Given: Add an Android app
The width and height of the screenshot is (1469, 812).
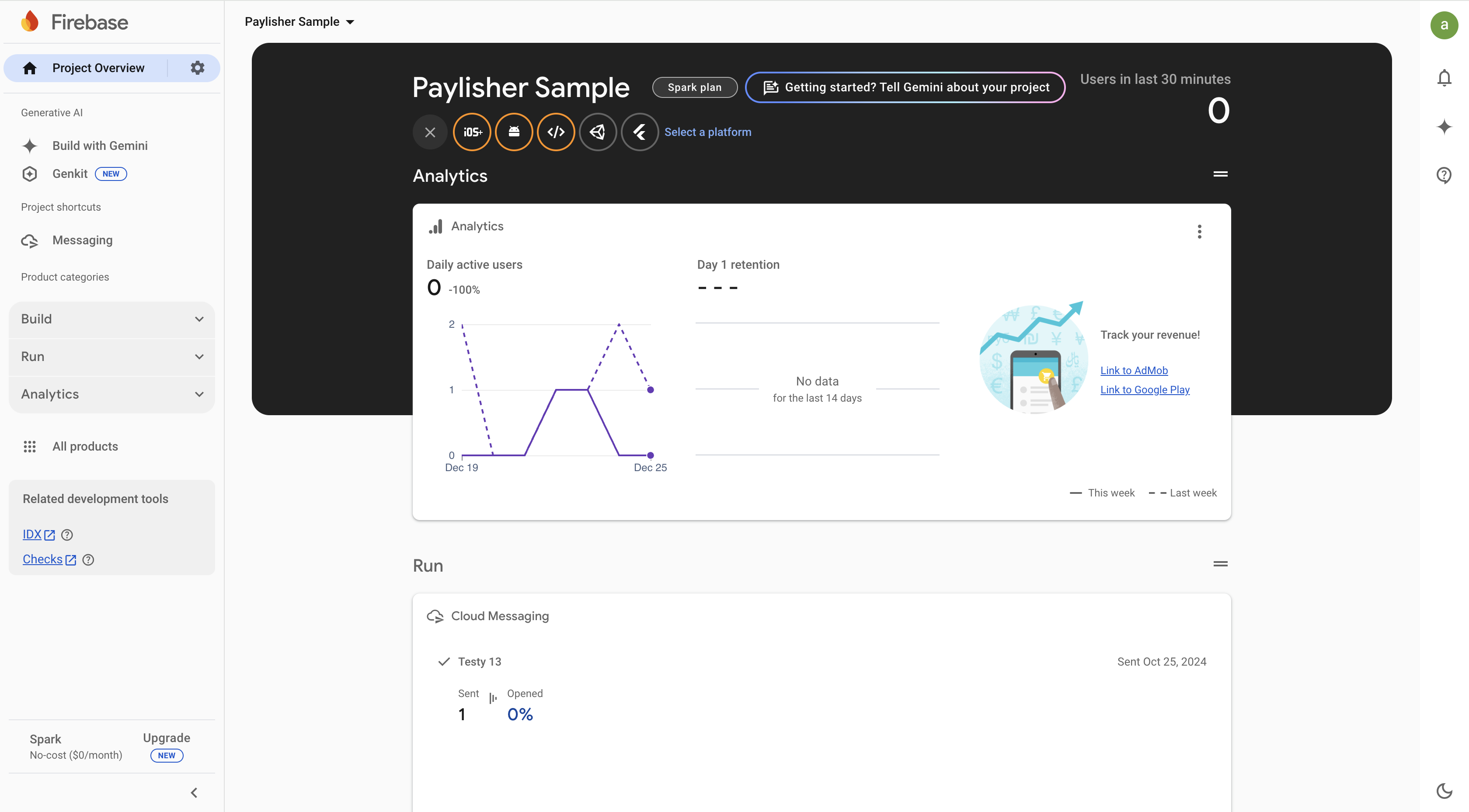Looking at the screenshot, I should click(x=514, y=132).
